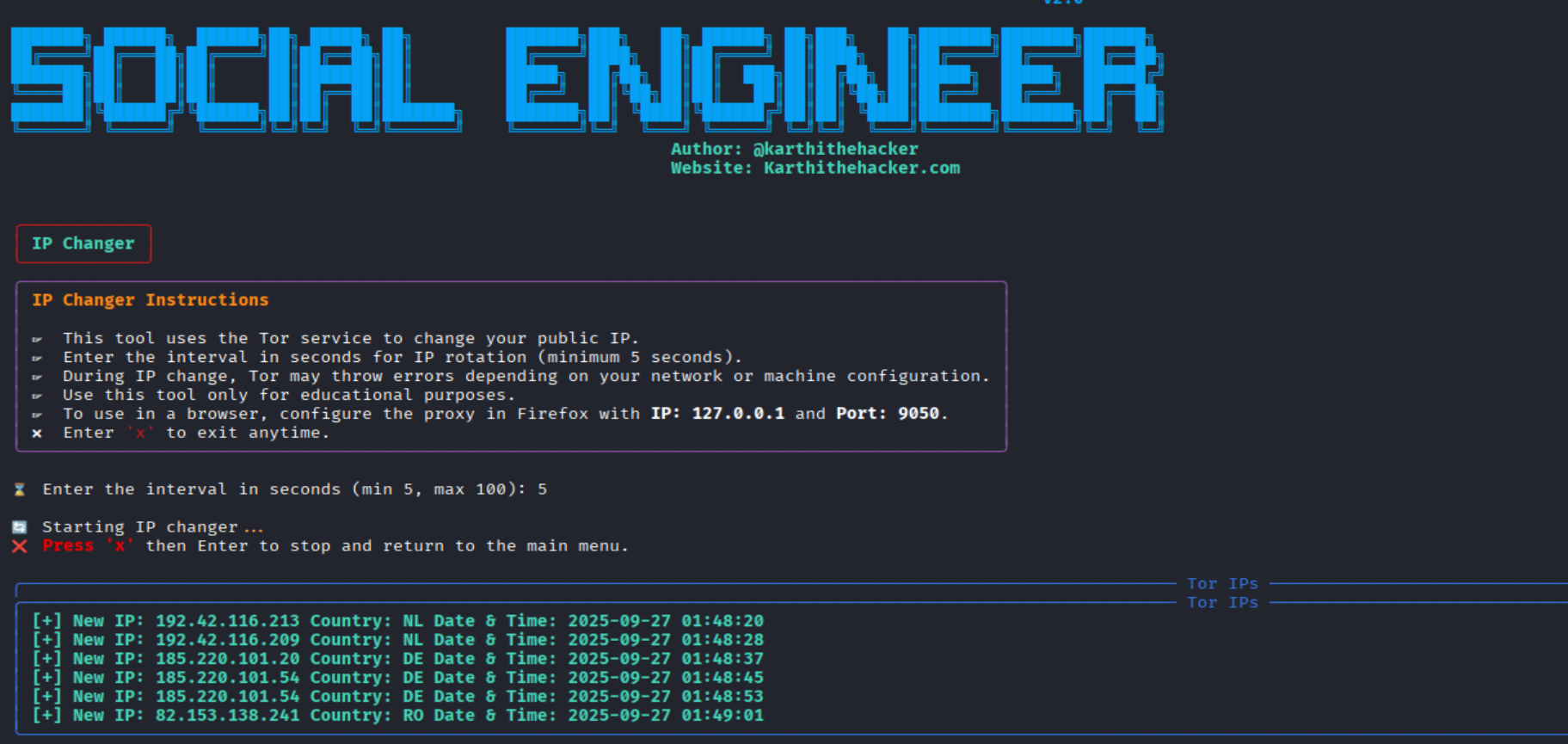Click the interval value 5 after the prompt
1568x744 pixels.
coord(542,489)
